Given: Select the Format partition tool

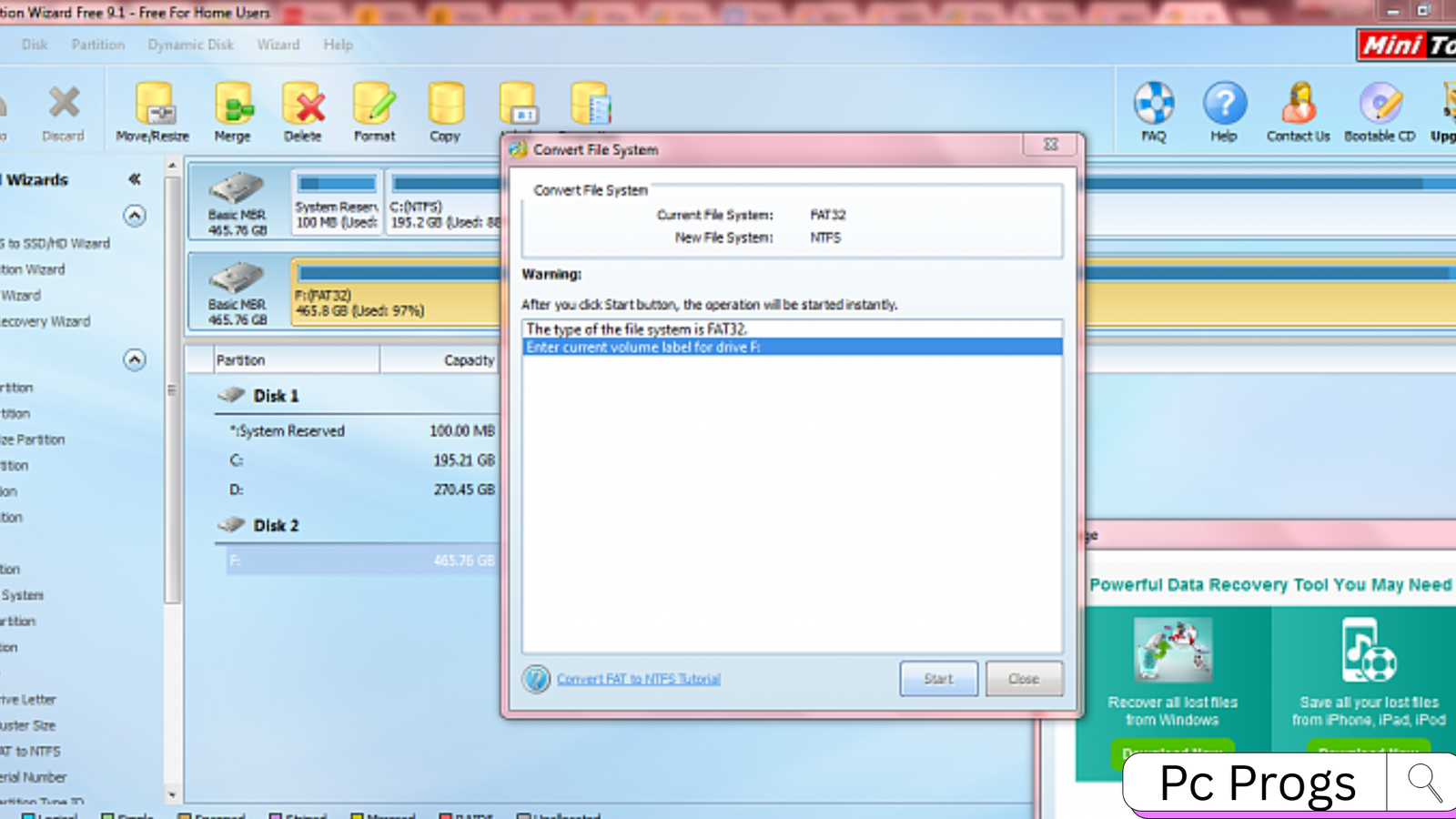Looking at the screenshot, I should [x=374, y=114].
